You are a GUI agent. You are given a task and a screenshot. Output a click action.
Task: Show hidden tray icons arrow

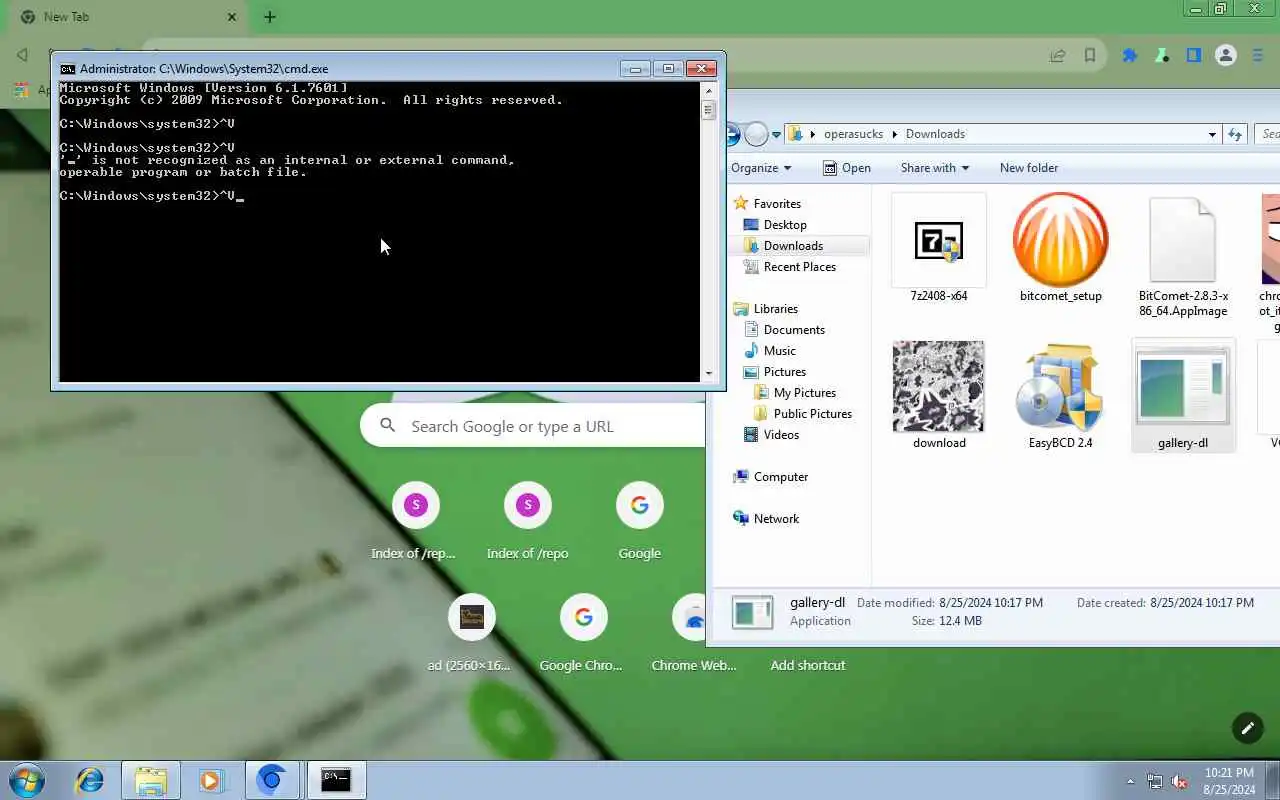(1130, 781)
